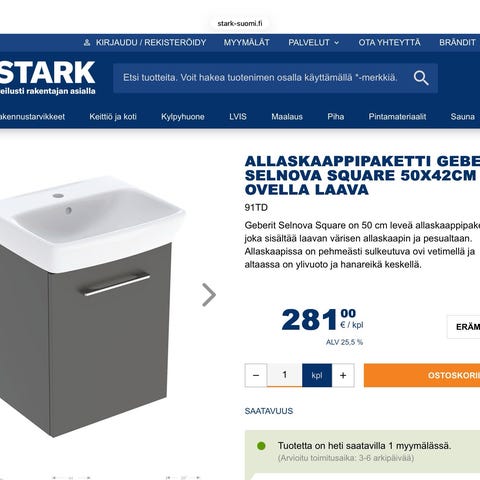Add product to cart with Ostoskoriin button

[422, 375]
